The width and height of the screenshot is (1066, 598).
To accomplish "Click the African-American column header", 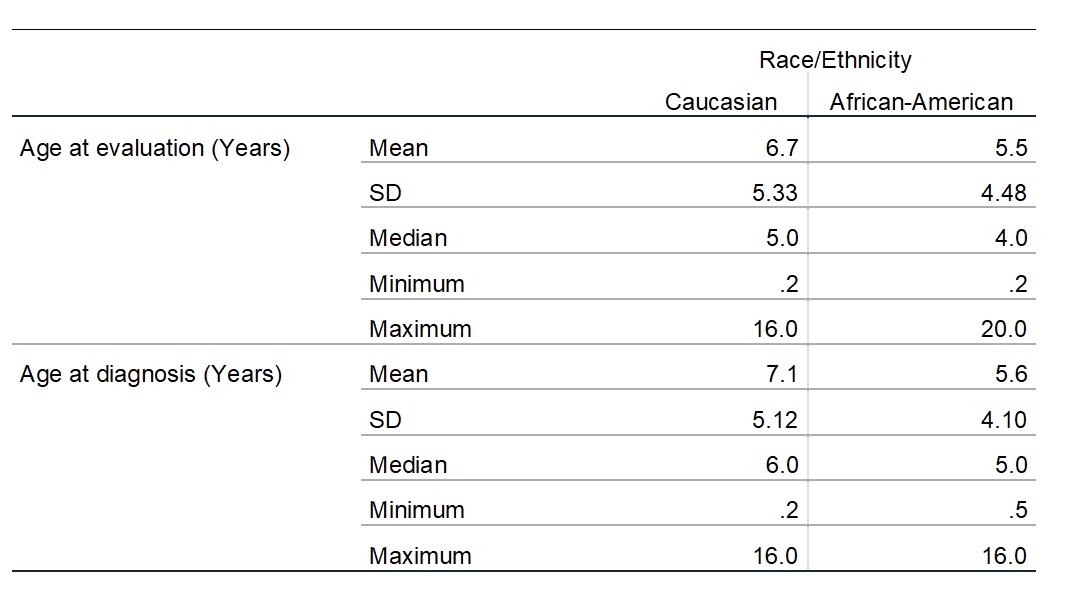I will 921,102.
